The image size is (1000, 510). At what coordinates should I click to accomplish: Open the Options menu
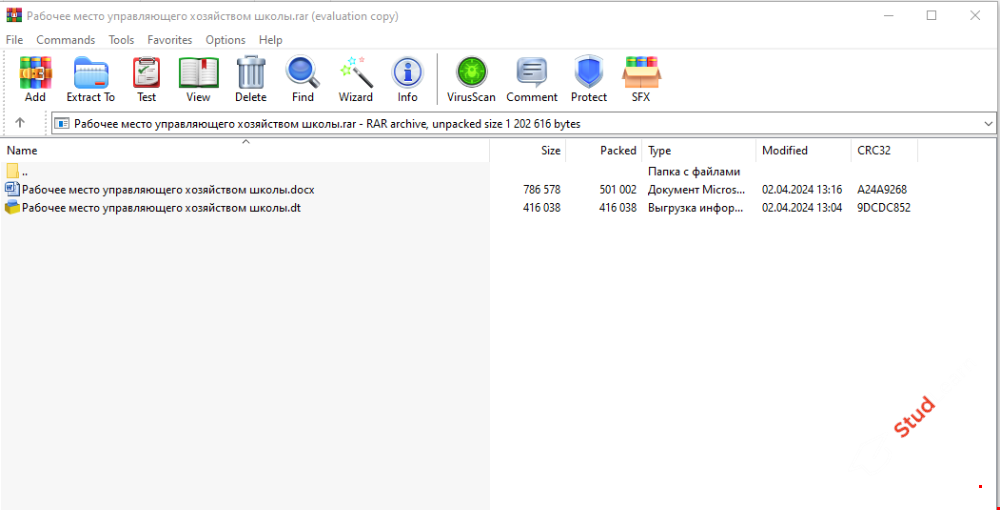pos(225,40)
